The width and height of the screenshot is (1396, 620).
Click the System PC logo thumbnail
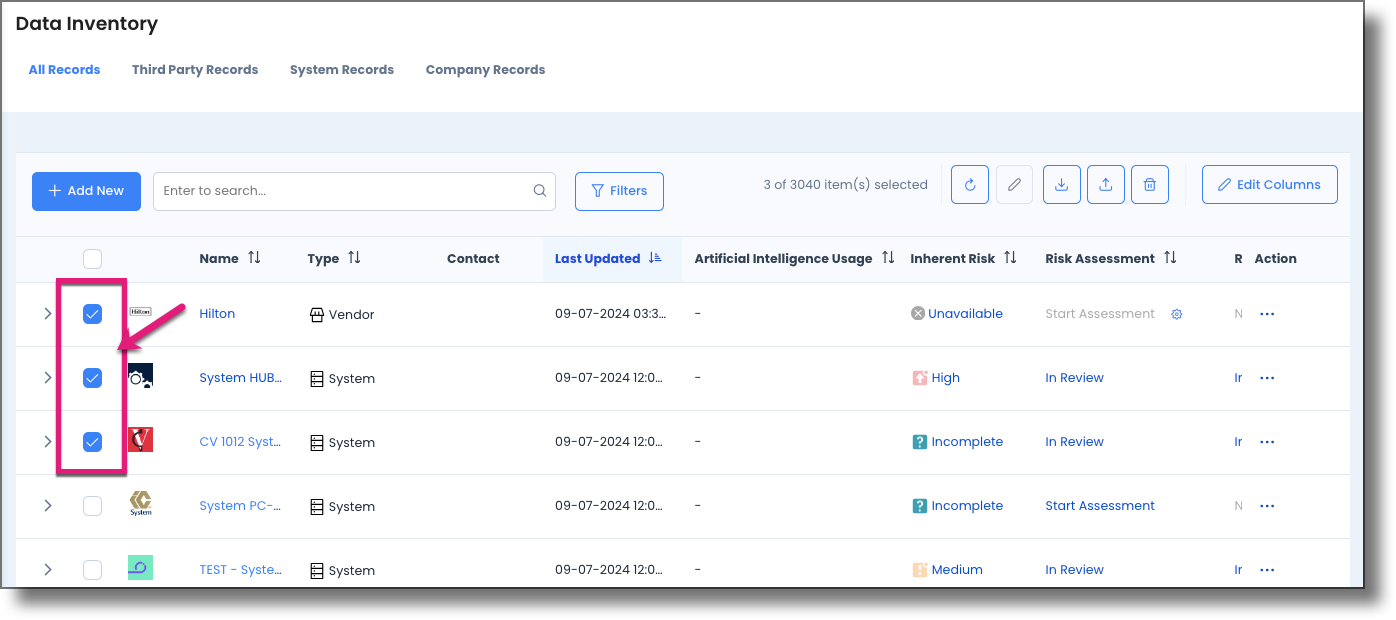pyautogui.click(x=140, y=504)
